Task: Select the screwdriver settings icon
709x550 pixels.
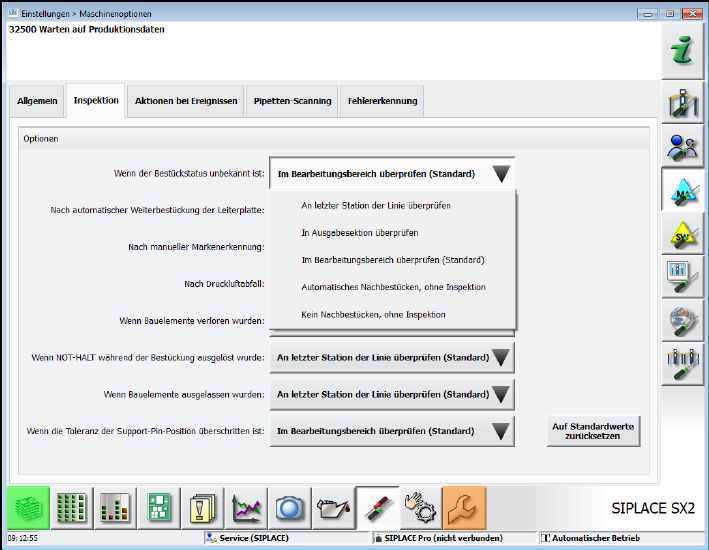Action: 377,508
